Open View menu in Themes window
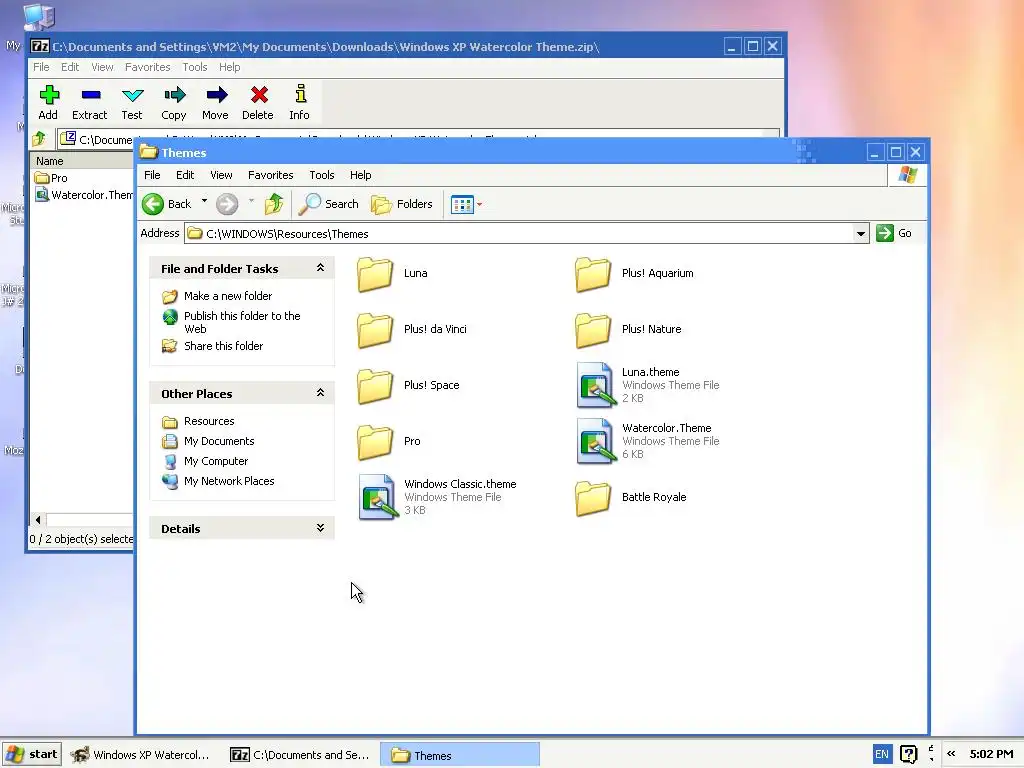This screenshot has width=1024, height=768. [221, 175]
